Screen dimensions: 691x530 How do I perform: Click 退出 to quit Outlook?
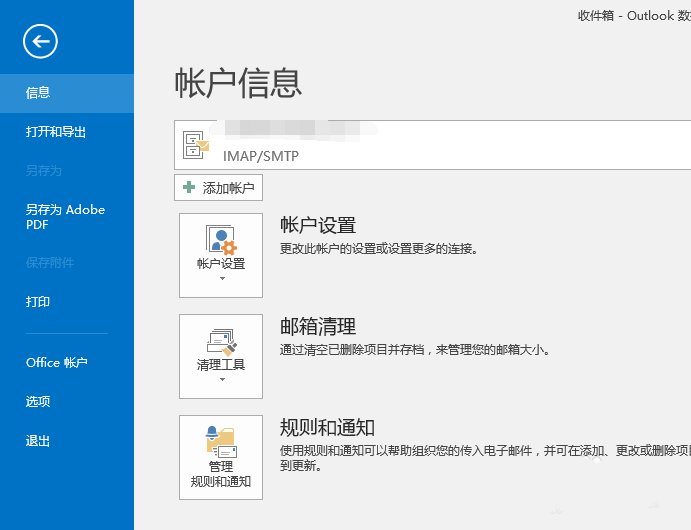coord(38,441)
